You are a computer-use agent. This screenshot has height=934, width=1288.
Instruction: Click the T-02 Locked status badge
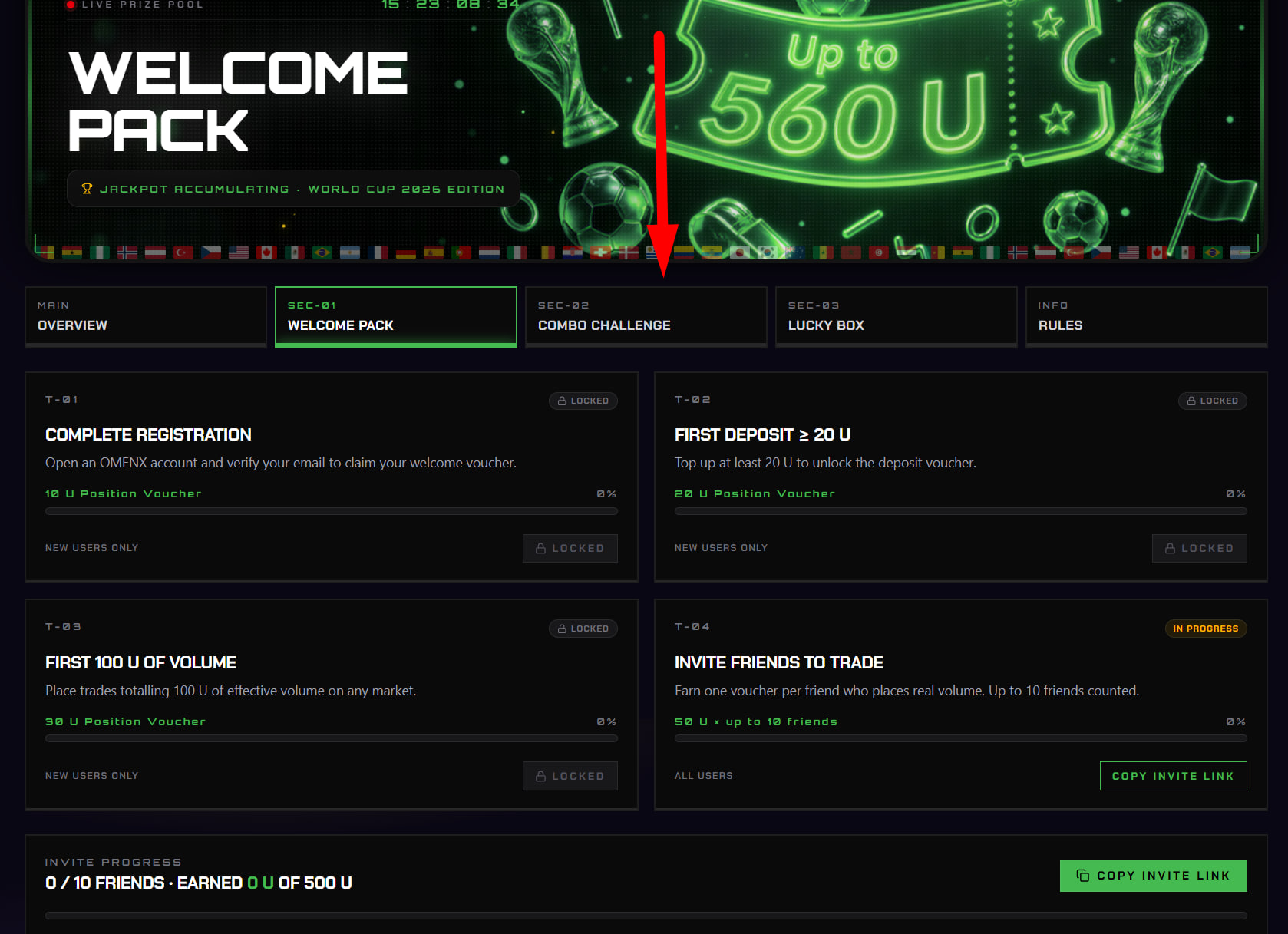(x=1213, y=401)
